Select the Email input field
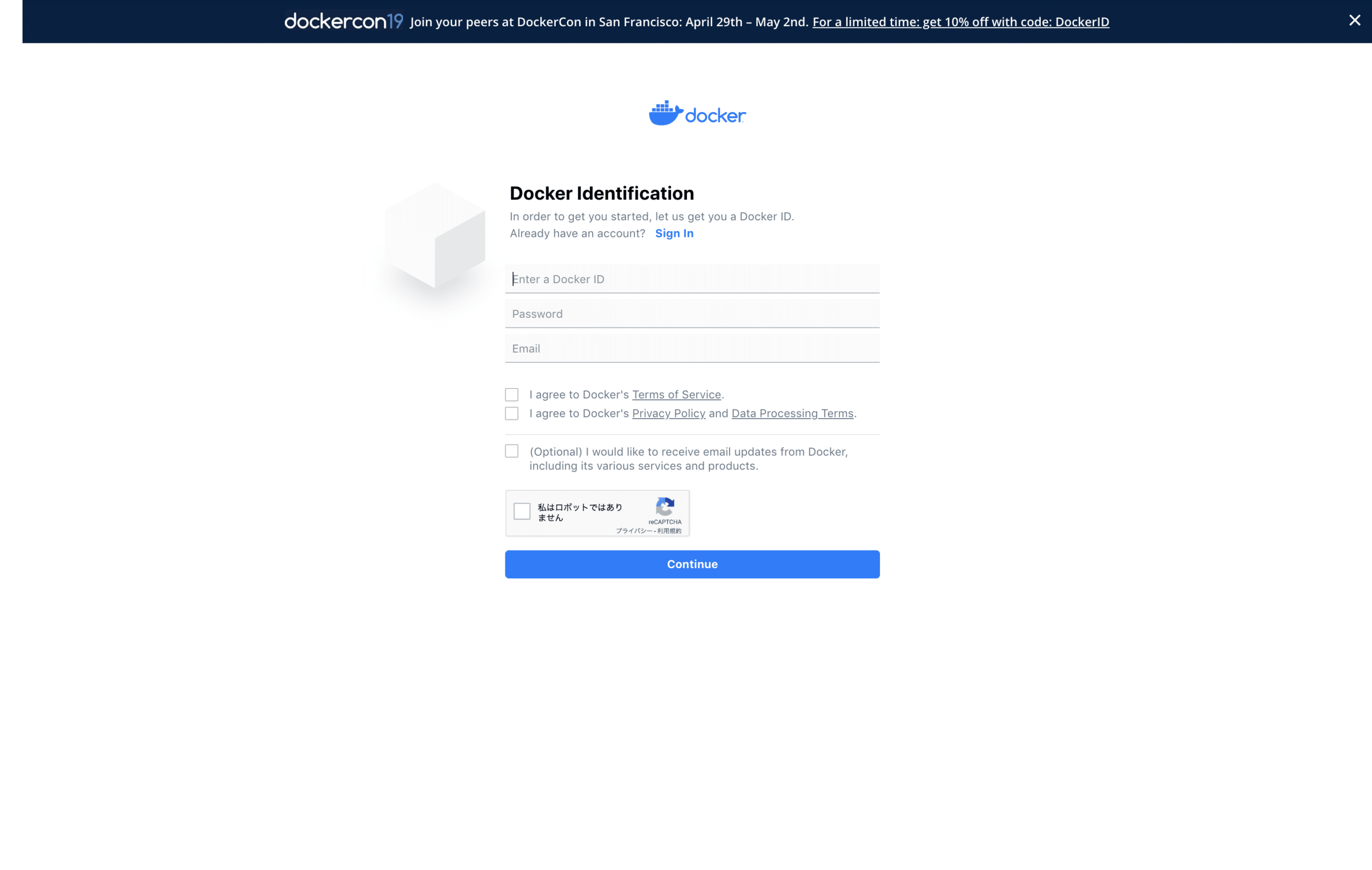 pos(692,348)
